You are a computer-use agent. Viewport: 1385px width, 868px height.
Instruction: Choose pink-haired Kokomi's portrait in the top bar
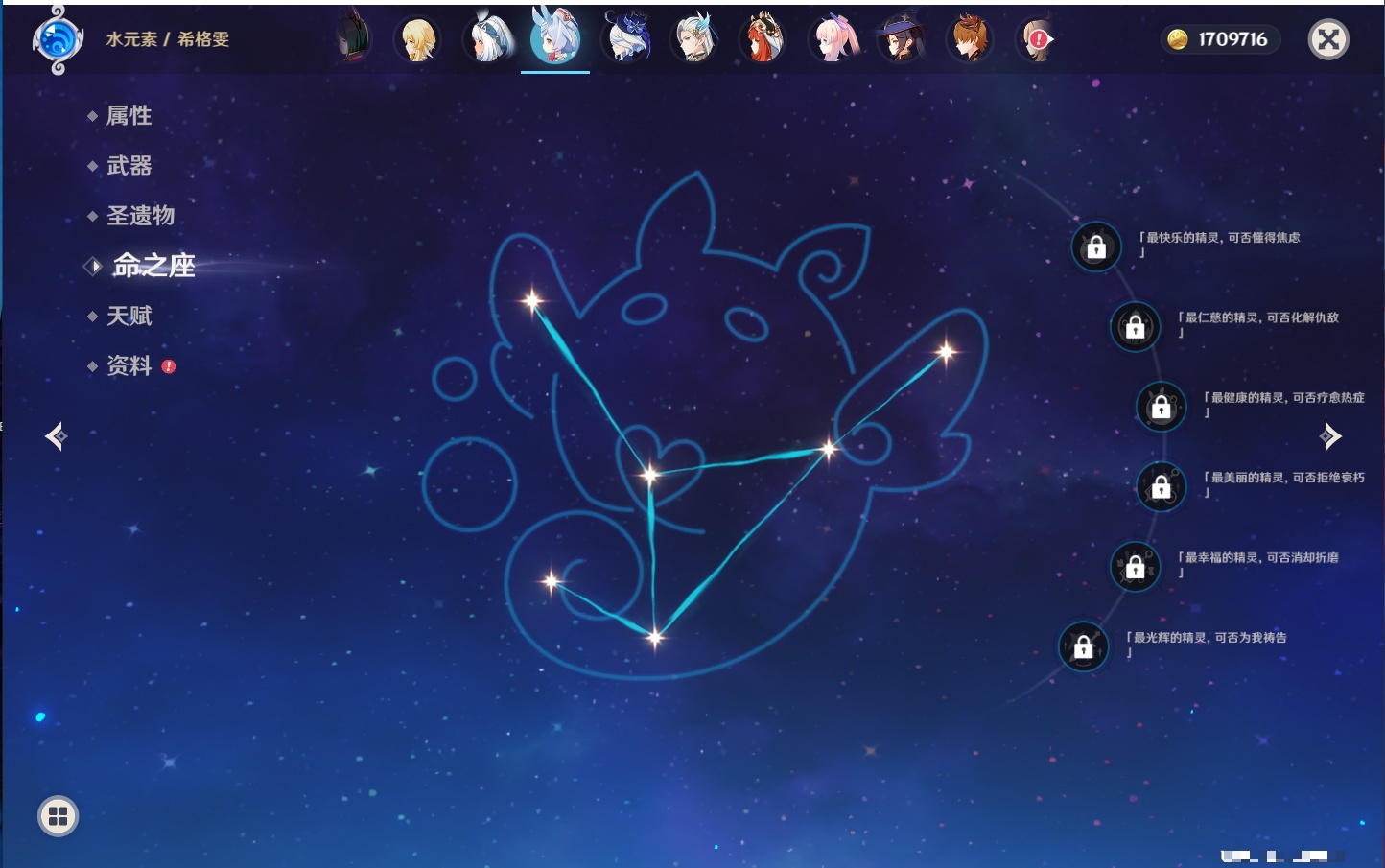point(833,40)
